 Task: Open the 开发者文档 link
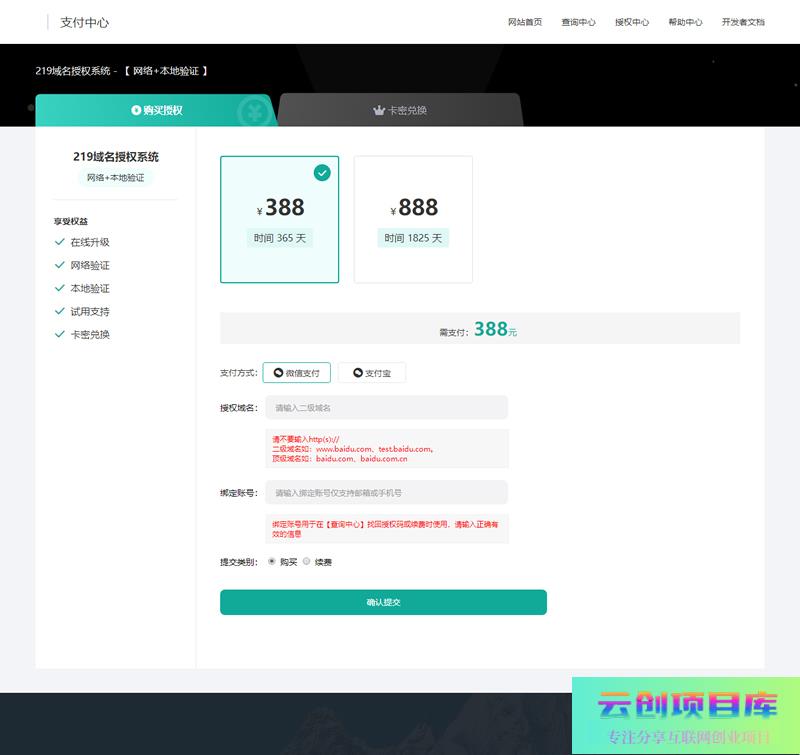tap(743, 22)
